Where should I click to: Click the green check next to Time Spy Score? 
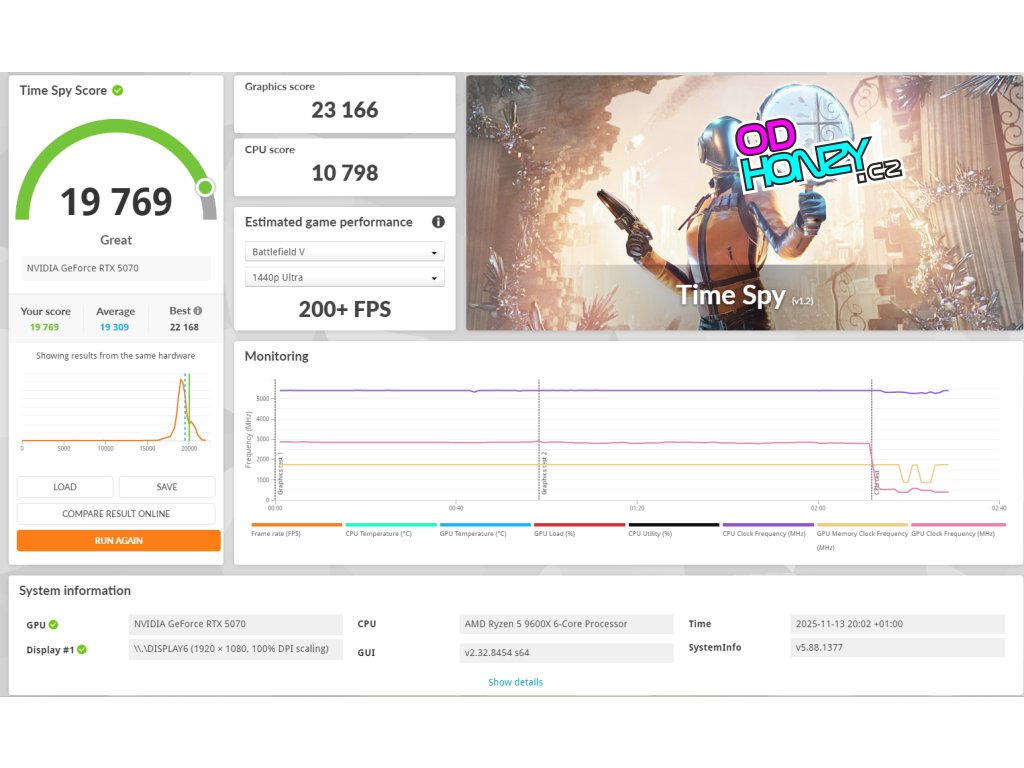118,90
